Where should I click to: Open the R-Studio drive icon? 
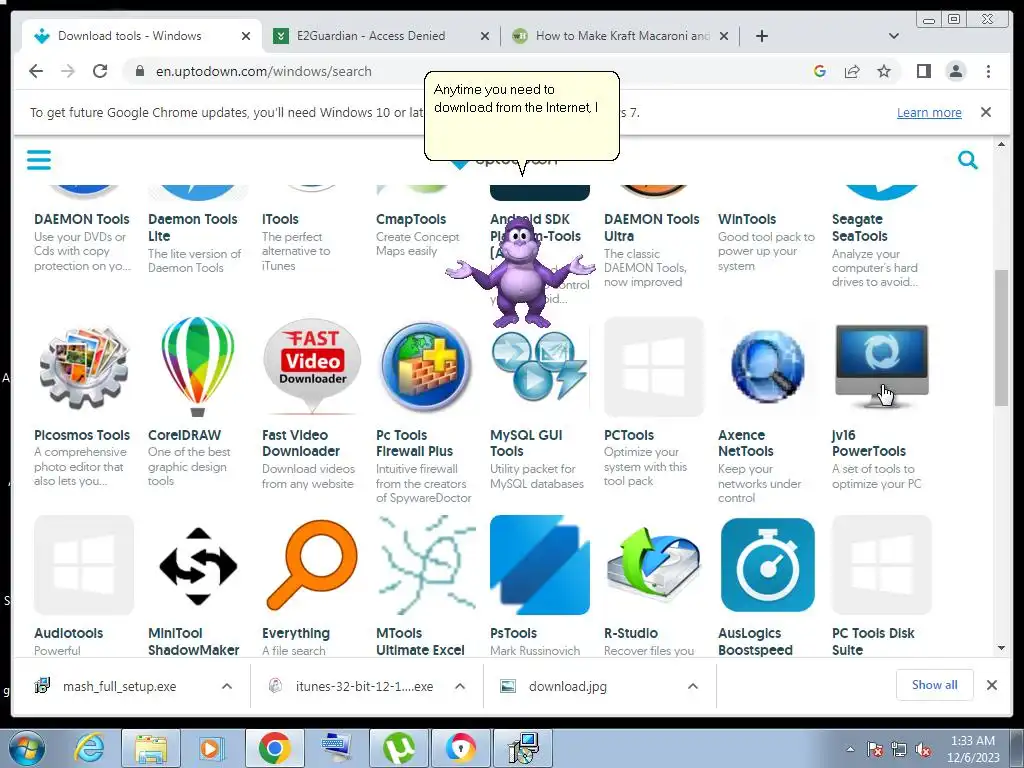[x=654, y=565]
